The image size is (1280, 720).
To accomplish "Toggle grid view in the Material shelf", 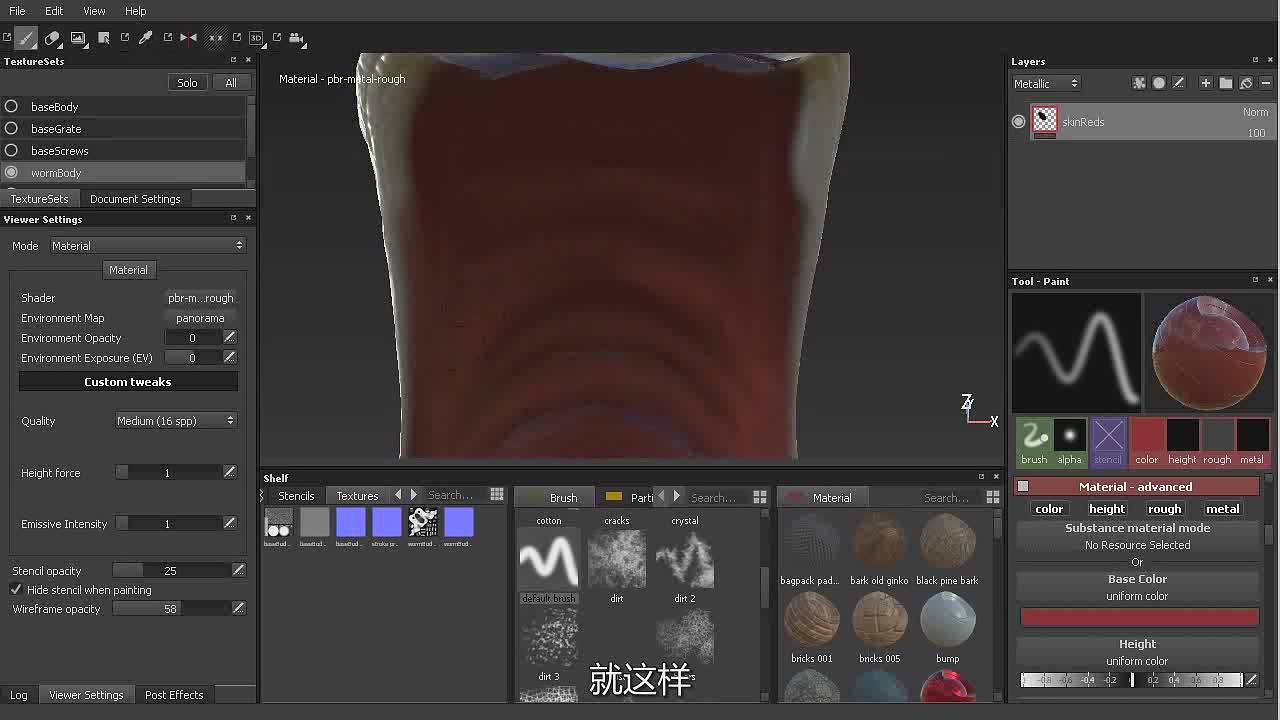I will pyautogui.click(x=993, y=497).
